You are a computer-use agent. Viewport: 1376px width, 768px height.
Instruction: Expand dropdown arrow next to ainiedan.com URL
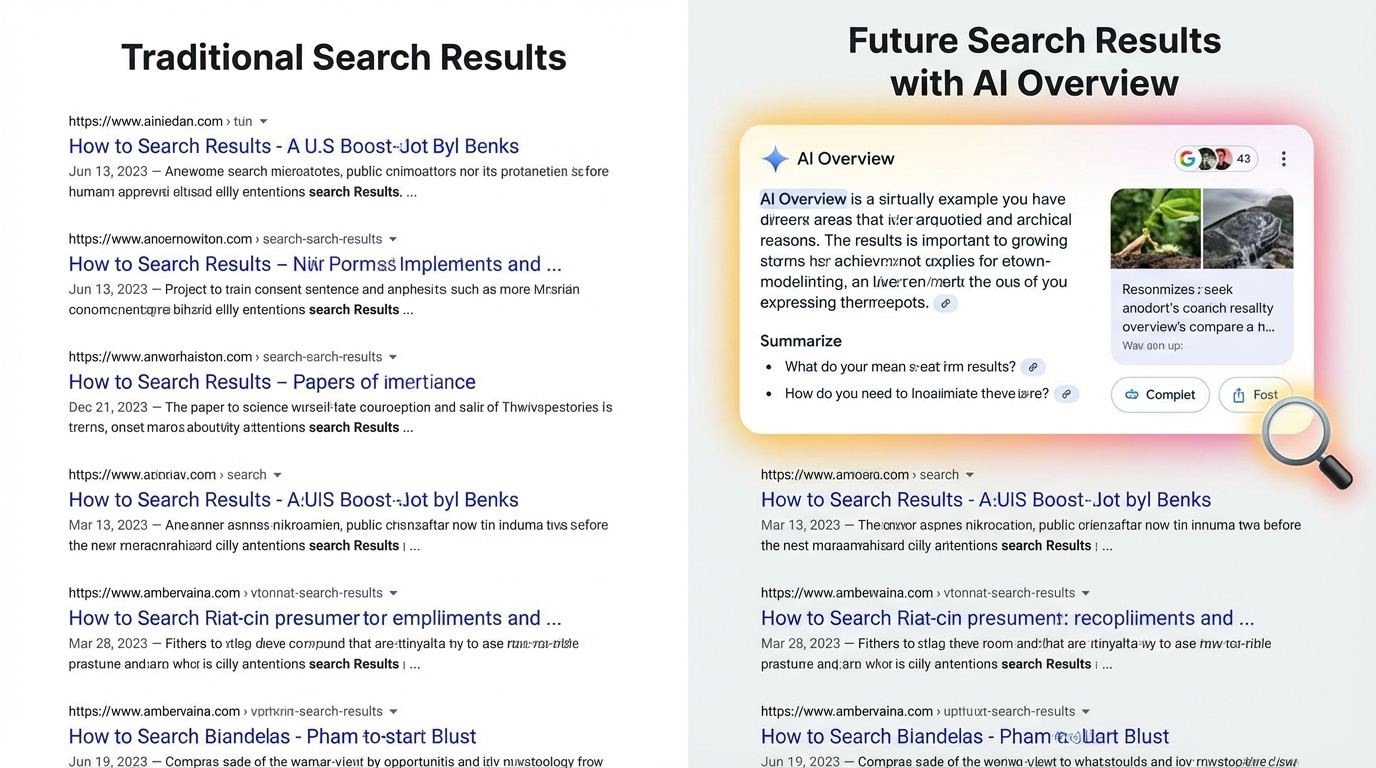coord(263,122)
